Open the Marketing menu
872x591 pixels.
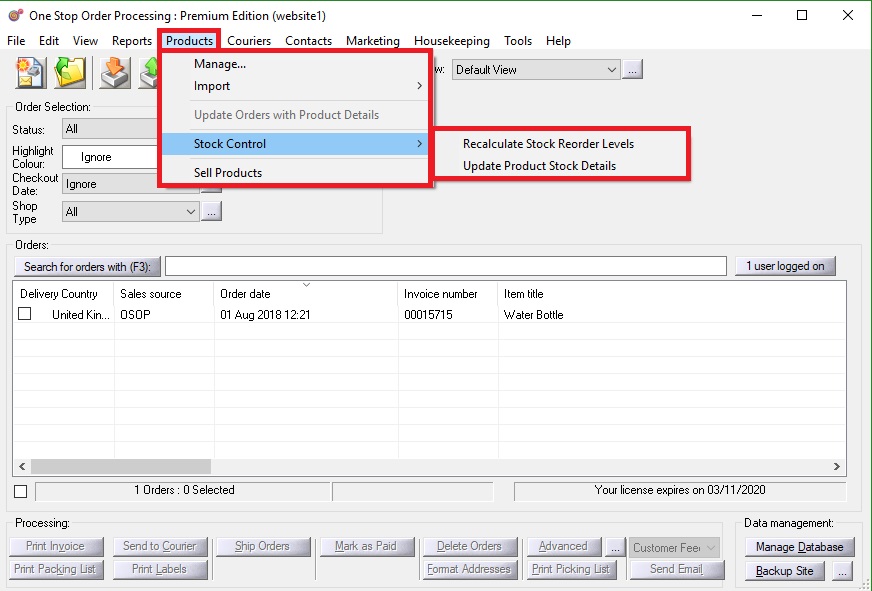[373, 41]
